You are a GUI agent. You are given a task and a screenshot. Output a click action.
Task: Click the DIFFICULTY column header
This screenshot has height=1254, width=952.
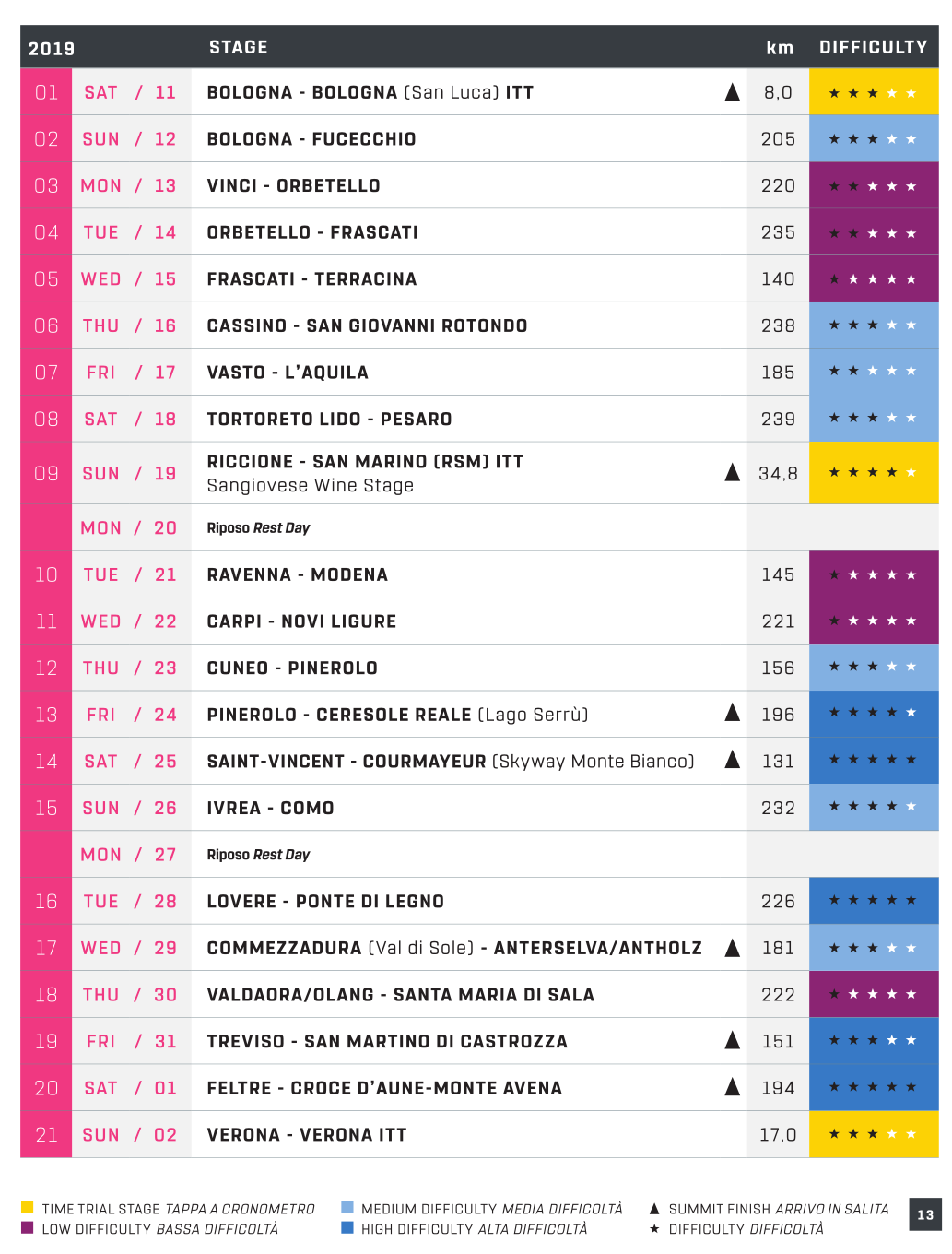click(x=873, y=47)
